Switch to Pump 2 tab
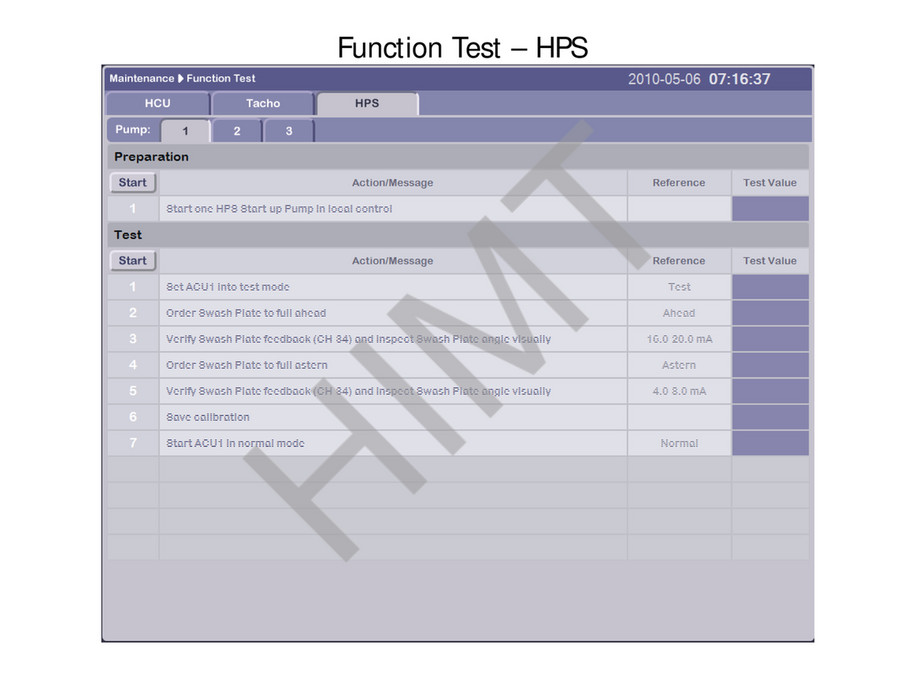 click(237, 131)
